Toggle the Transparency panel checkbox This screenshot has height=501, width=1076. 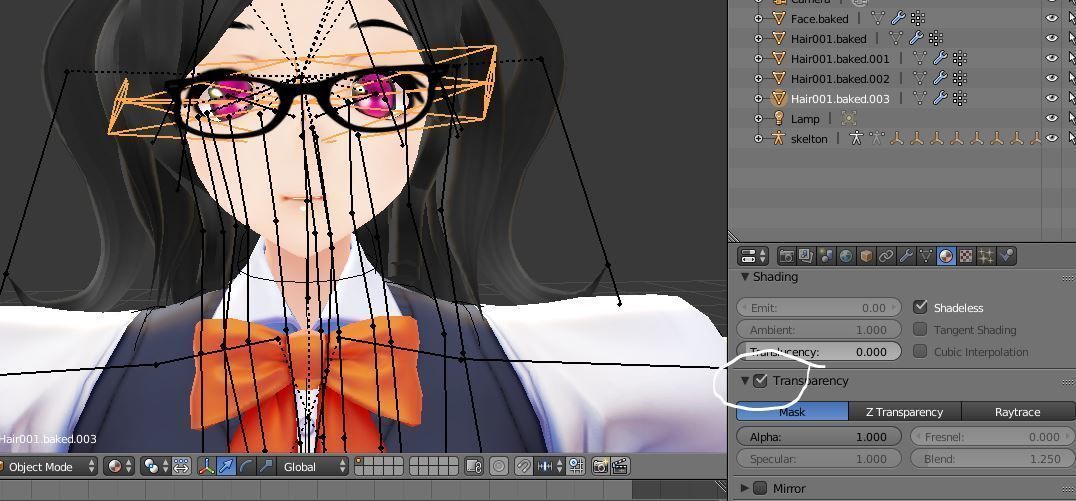pos(760,380)
